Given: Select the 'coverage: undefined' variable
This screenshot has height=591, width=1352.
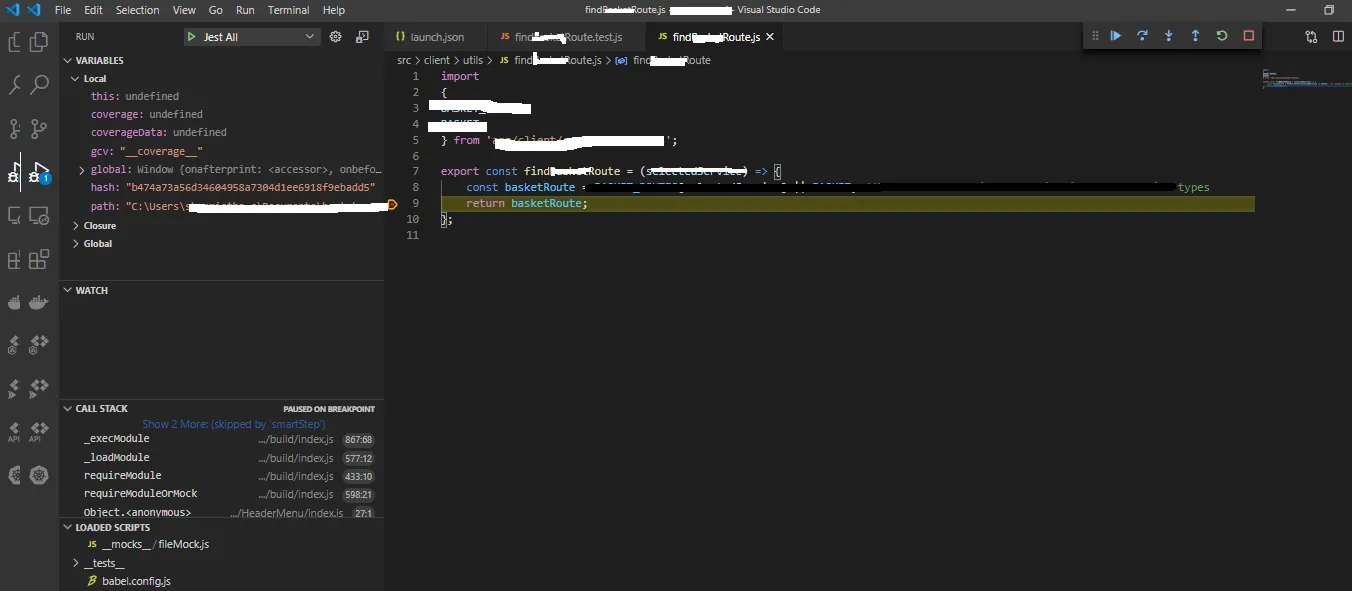Looking at the screenshot, I should click(x=222, y=114).
